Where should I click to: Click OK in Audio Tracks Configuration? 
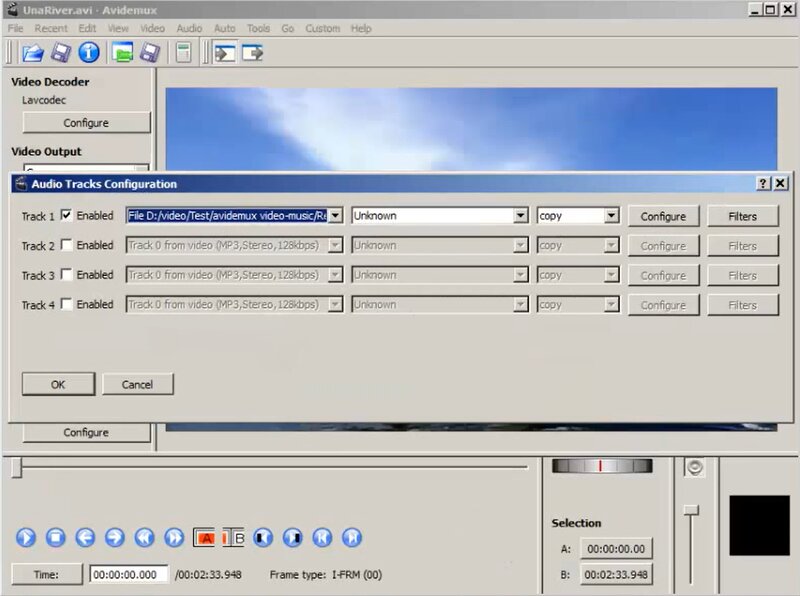pos(58,384)
